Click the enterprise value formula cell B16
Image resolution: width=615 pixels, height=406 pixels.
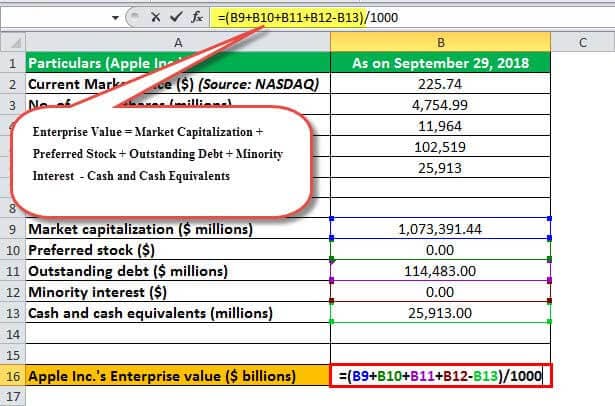pos(440,376)
